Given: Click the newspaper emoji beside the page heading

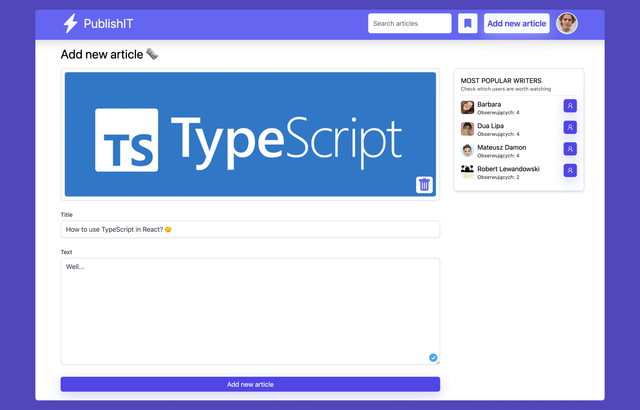Looking at the screenshot, I should coord(152,54).
